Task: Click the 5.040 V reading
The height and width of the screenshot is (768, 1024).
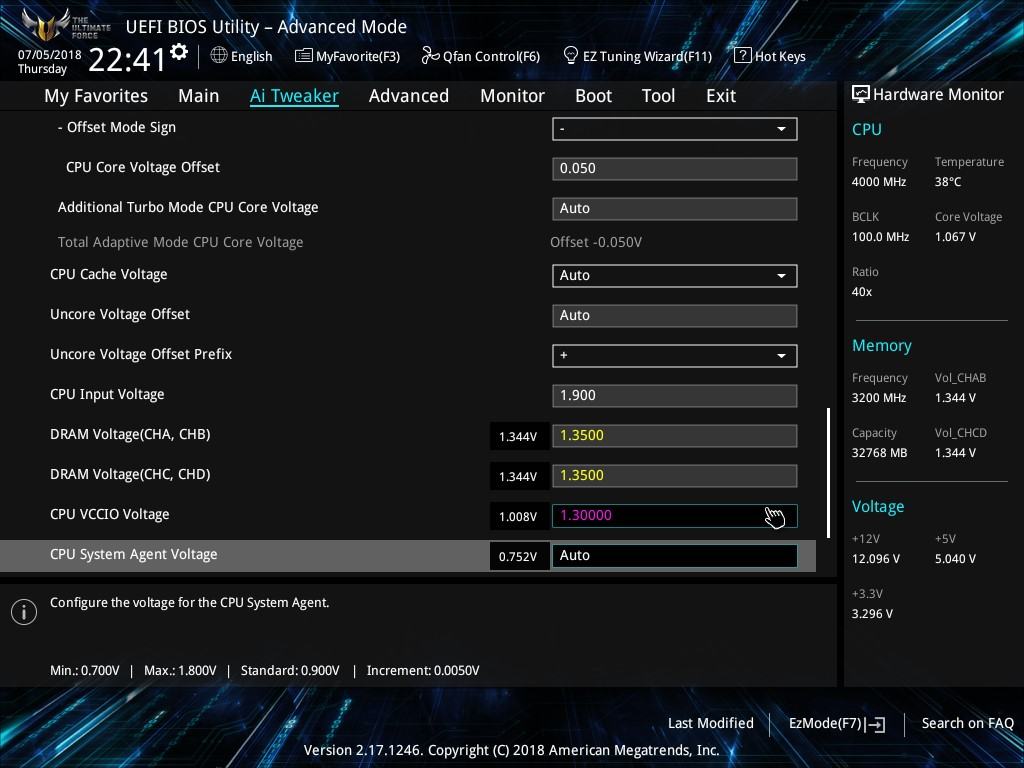Action: (955, 558)
